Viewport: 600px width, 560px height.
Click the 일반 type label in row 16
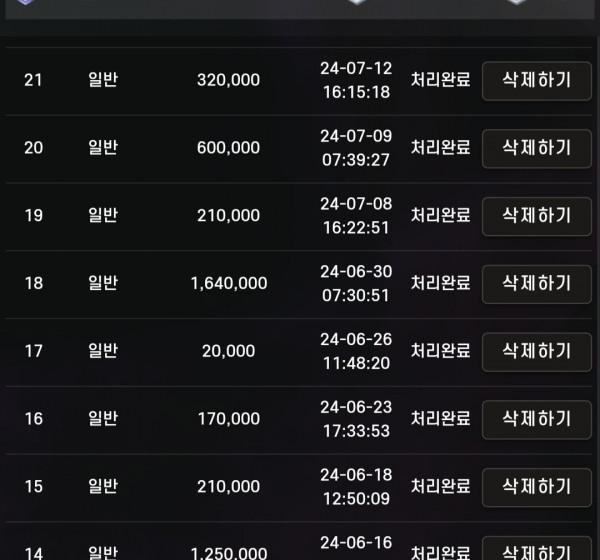[x=103, y=418]
